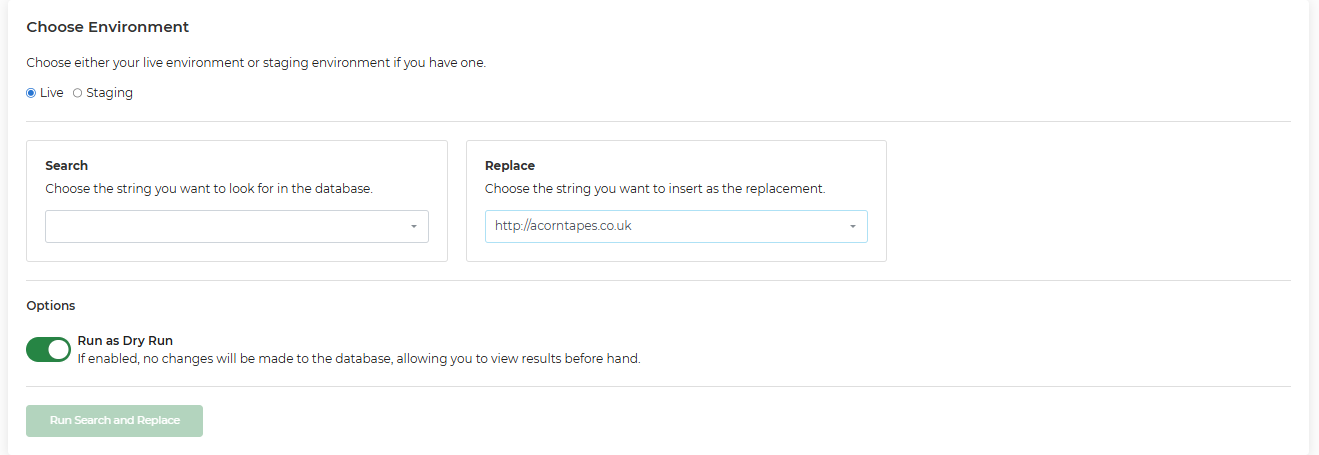This screenshot has height=455, width=1319.
Task: Click the Options section heading
Action: point(51,306)
